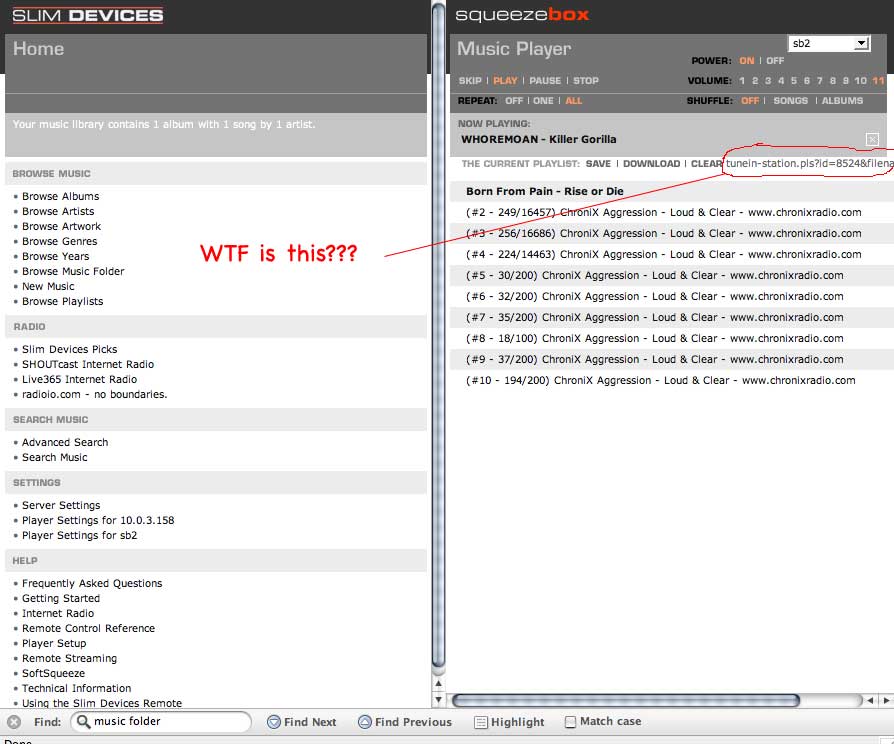Open SHOUTcast Internet Radio
The height and width of the screenshot is (744, 894).
88,364
